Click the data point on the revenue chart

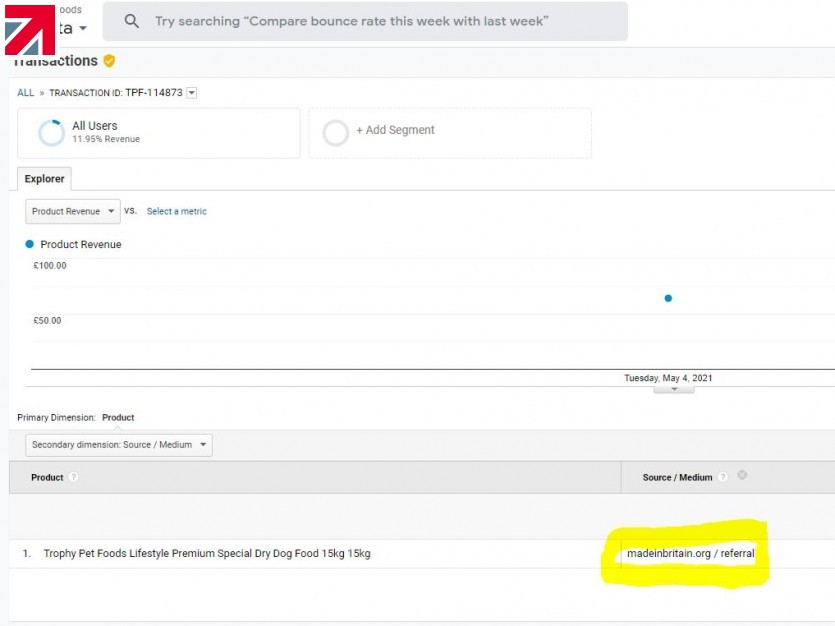[x=668, y=298]
